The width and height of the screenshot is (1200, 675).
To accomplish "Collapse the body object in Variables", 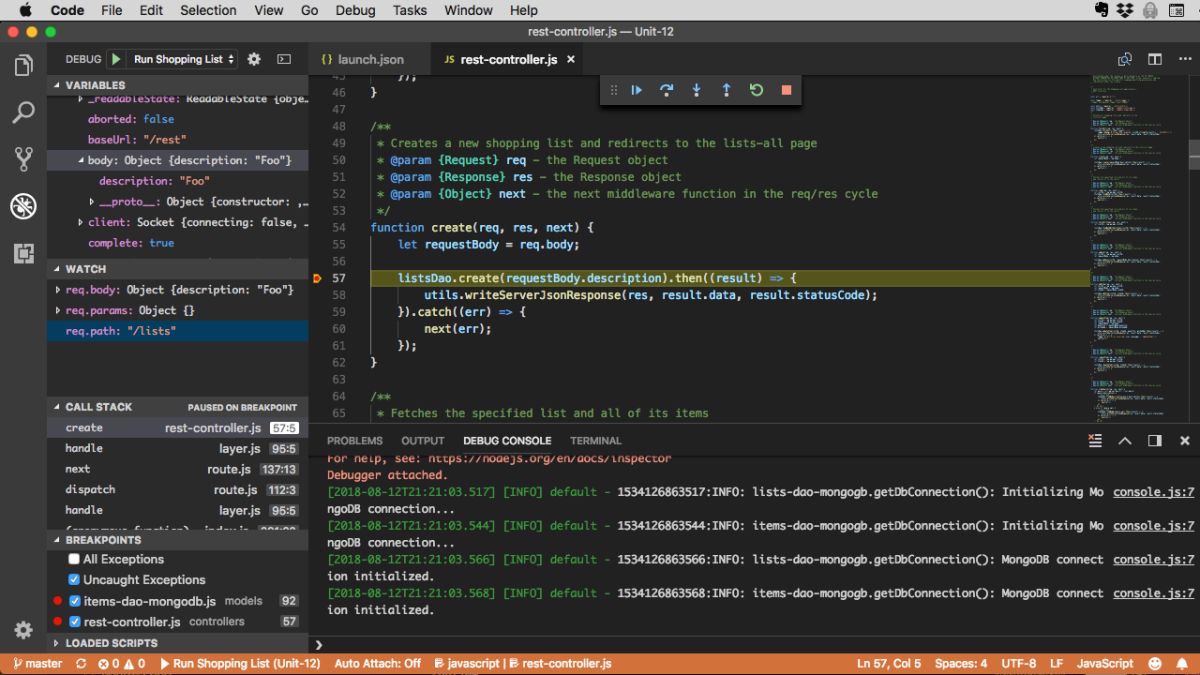I will [x=80, y=161].
